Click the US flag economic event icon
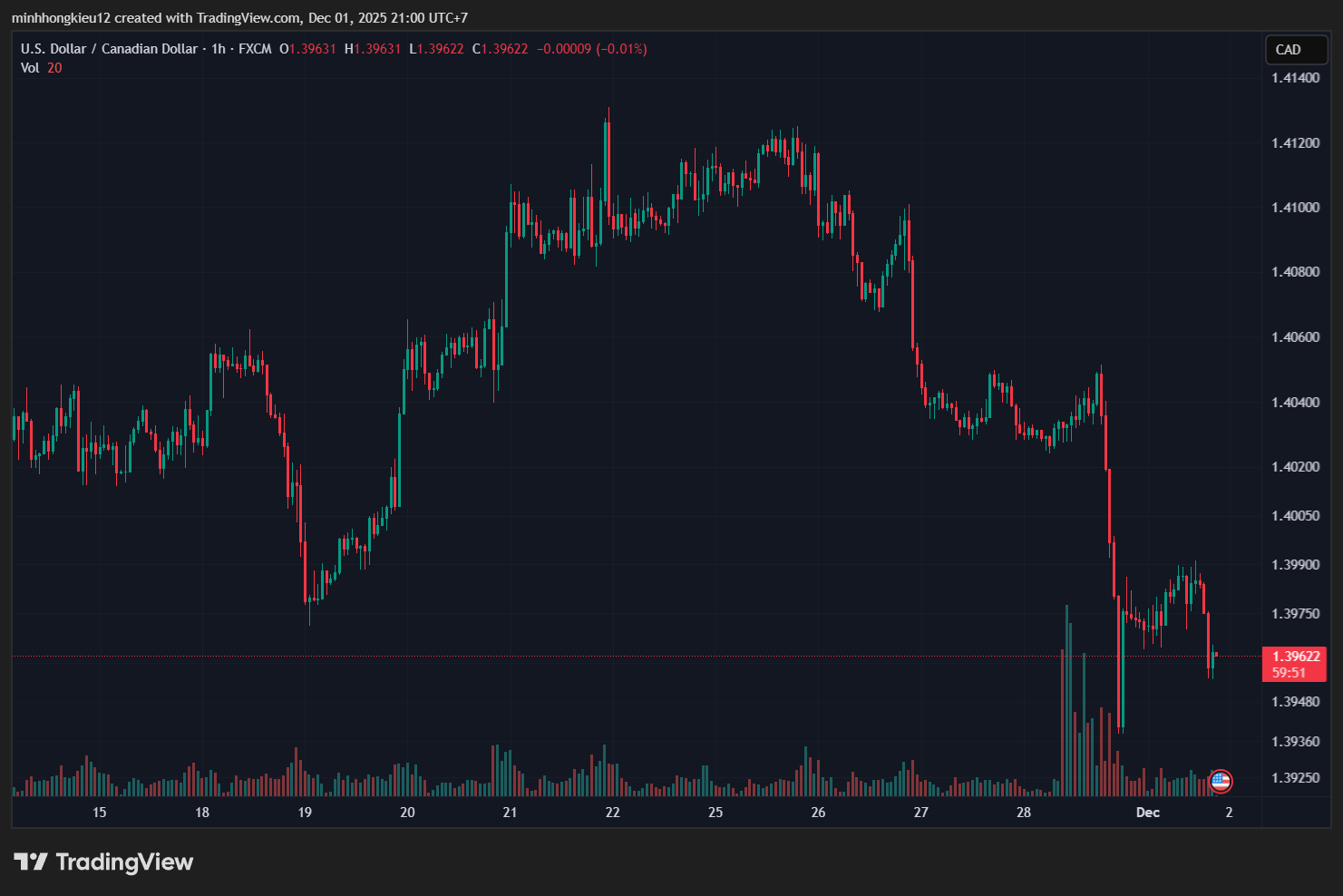Viewport: 1343px width, 896px height. coord(1221,780)
